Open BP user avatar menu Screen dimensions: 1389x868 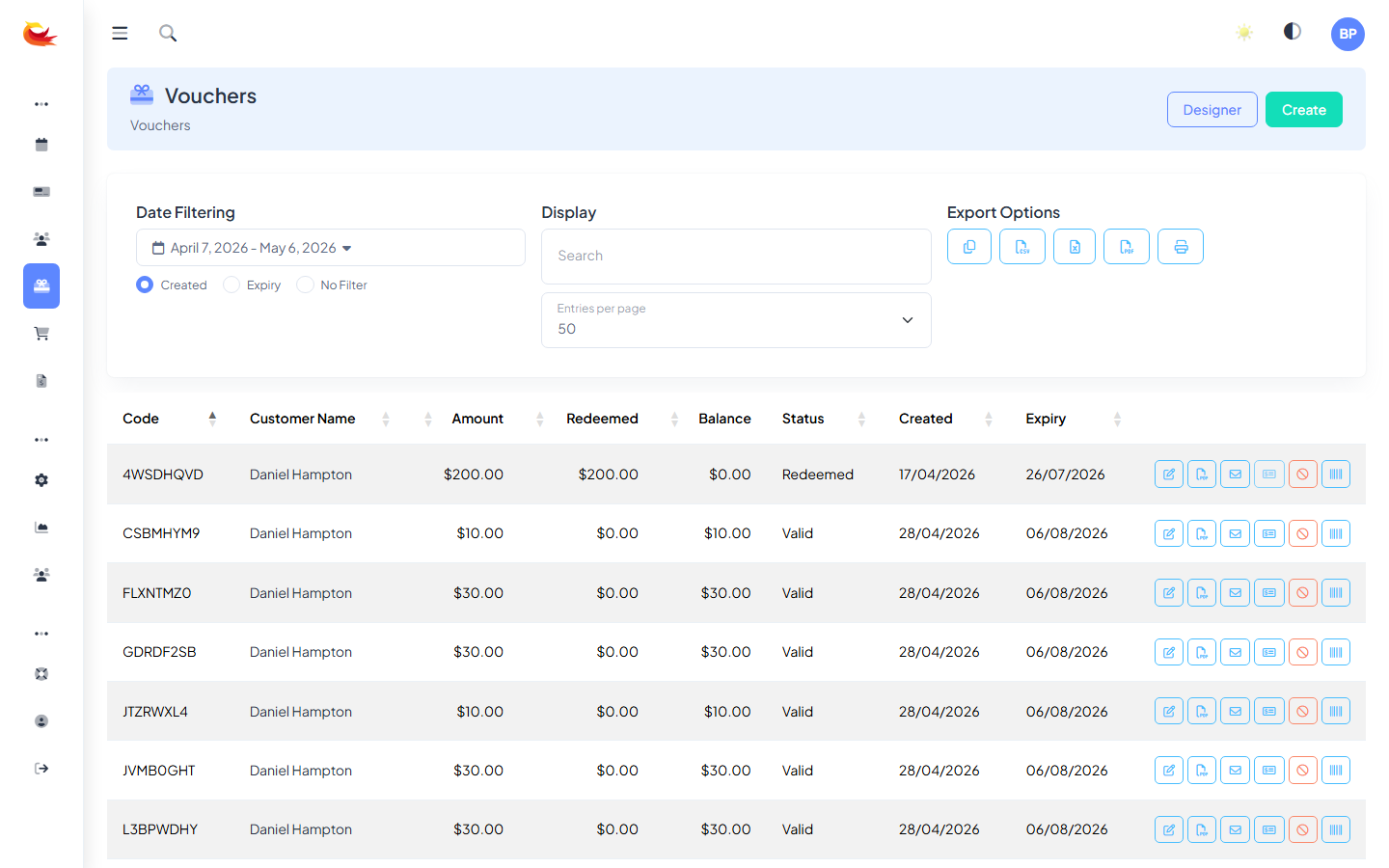coord(1348,34)
